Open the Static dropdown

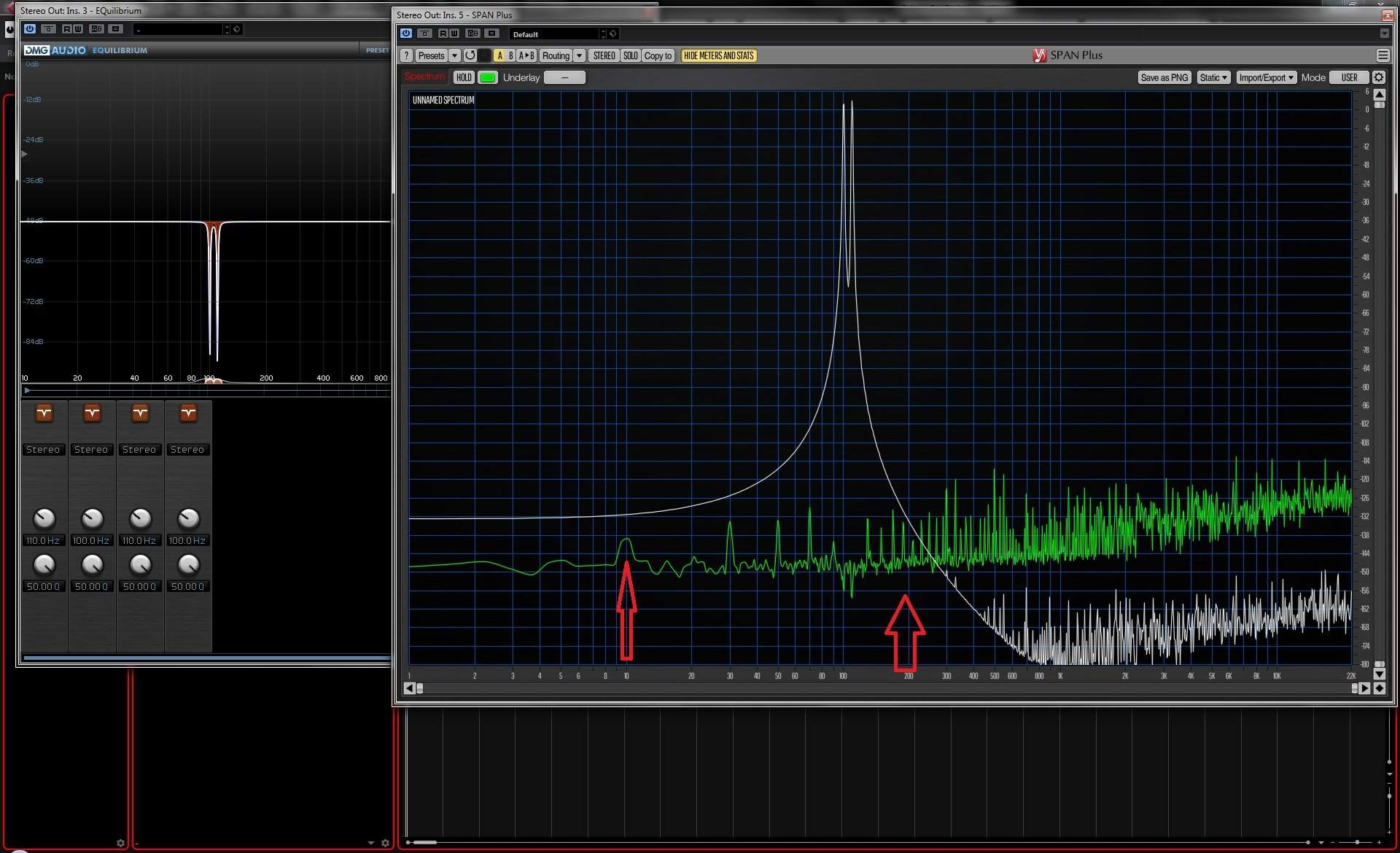click(1213, 77)
